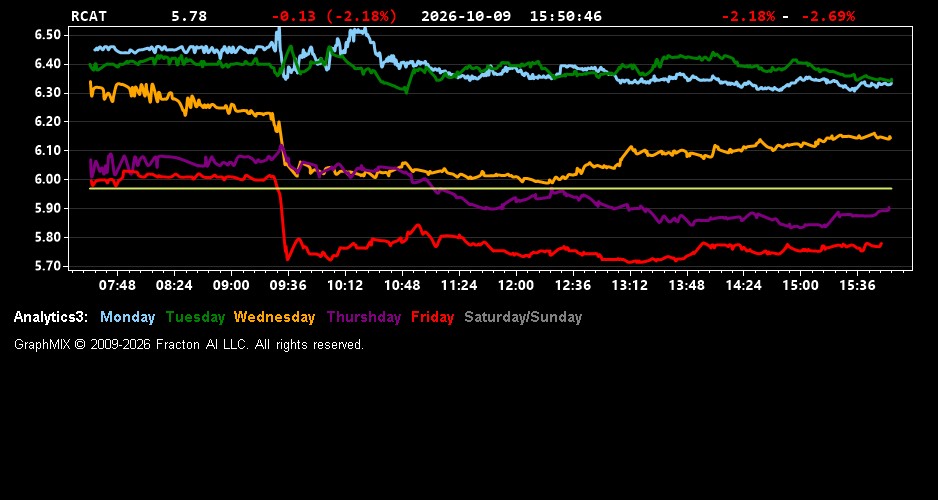Click the 13:12 time axis label
Image resolution: width=938 pixels, height=500 pixels.
tap(629, 285)
